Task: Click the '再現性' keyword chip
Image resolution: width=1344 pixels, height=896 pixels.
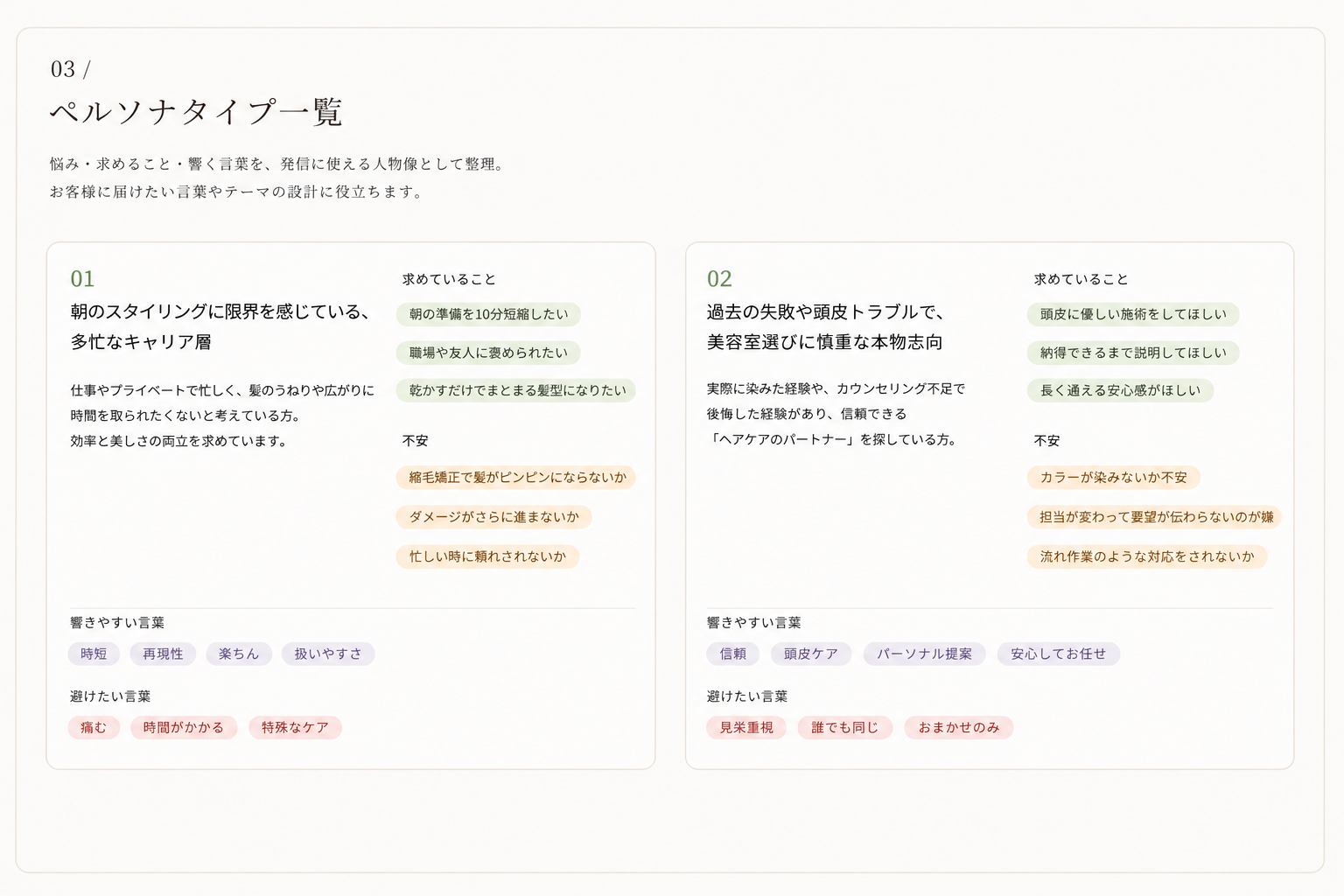Action: [x=163, y=654]
